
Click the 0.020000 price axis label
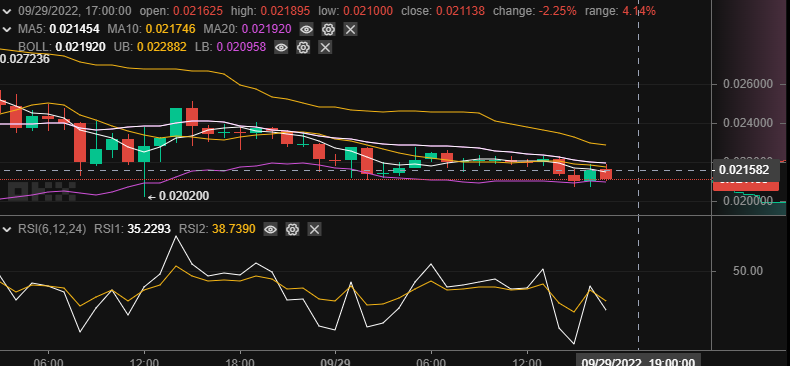748,201
